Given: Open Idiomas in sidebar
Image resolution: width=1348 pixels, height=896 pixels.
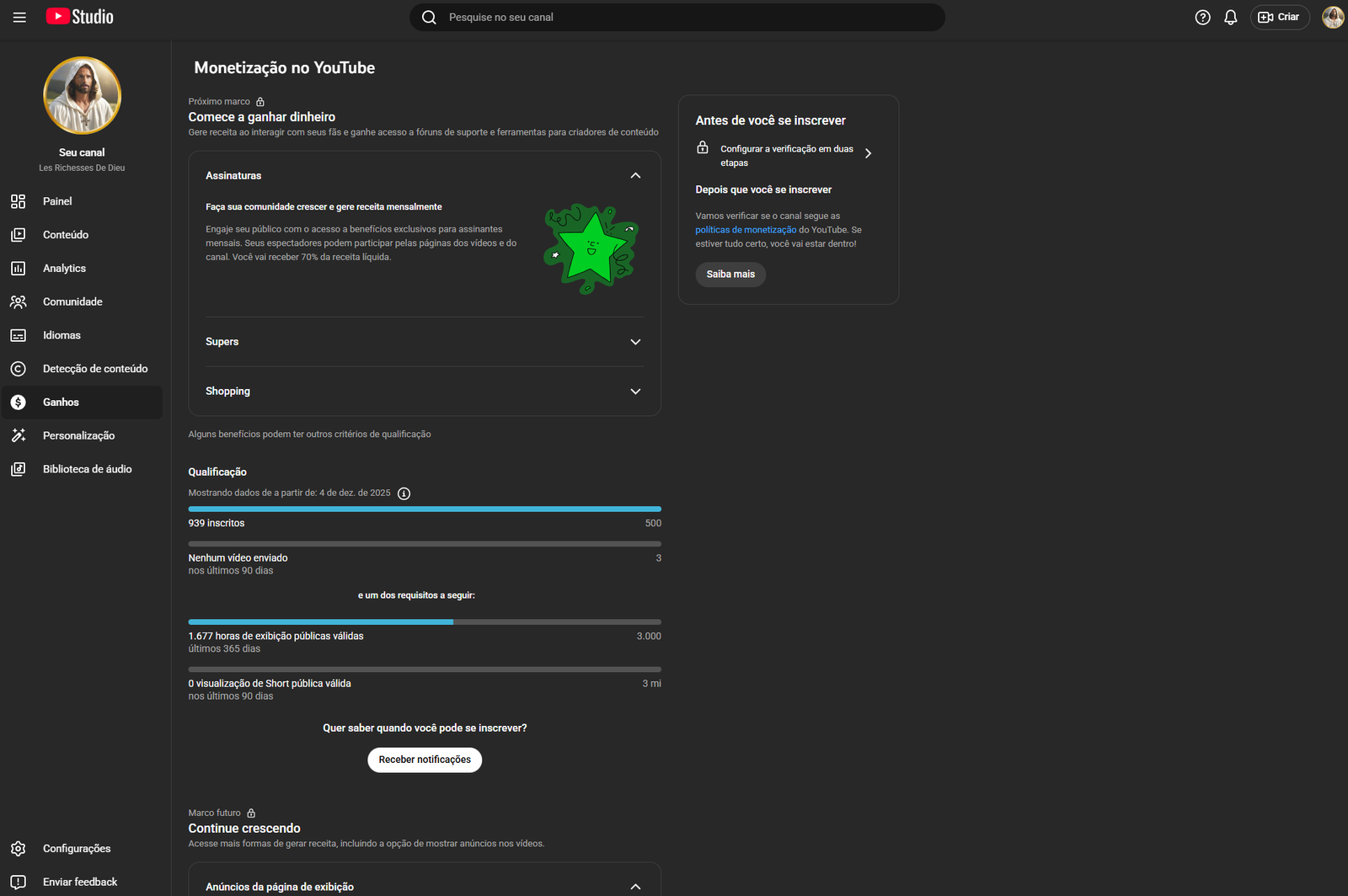Looking at the screenshot, I should click(82, 335).
